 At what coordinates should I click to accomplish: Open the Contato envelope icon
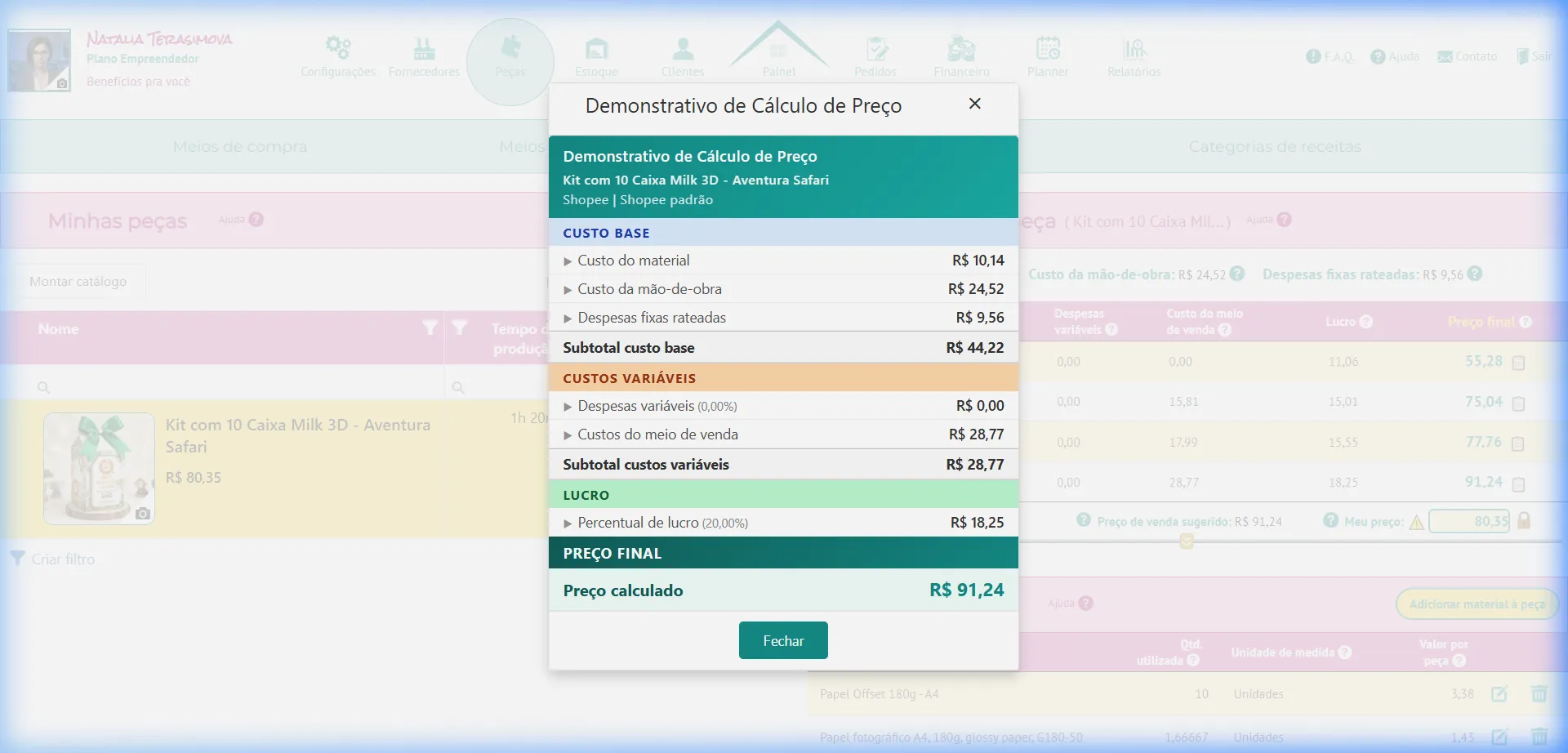[1442, 56]
